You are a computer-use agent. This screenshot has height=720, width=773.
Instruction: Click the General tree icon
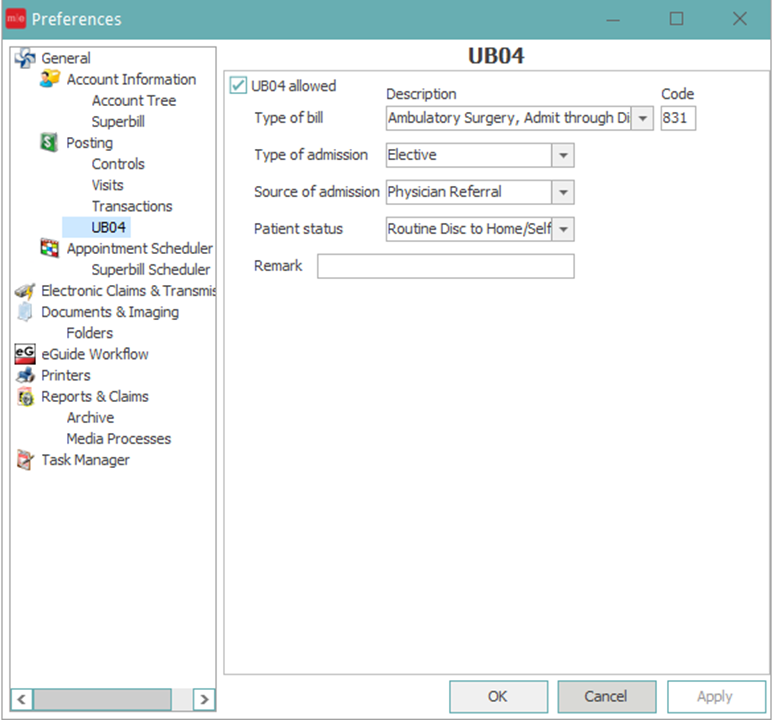click(25, 58)
